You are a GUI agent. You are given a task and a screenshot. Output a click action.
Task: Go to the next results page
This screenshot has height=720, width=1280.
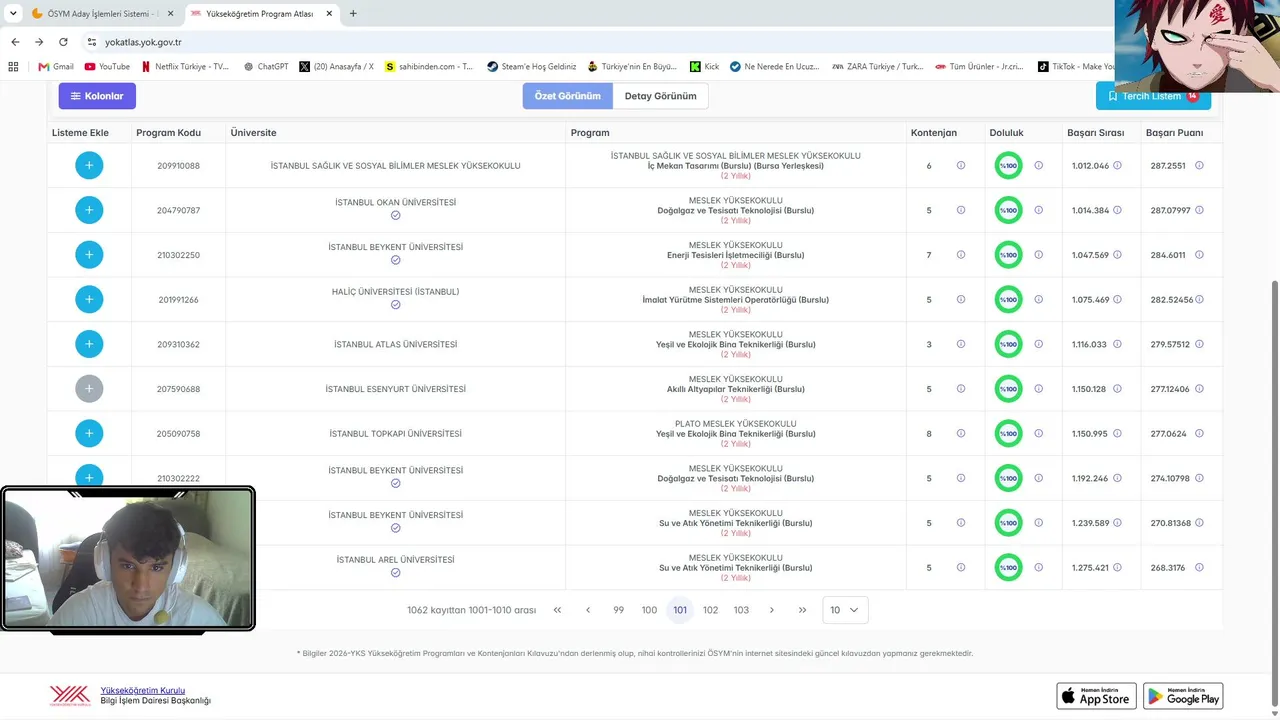point(772,610)
